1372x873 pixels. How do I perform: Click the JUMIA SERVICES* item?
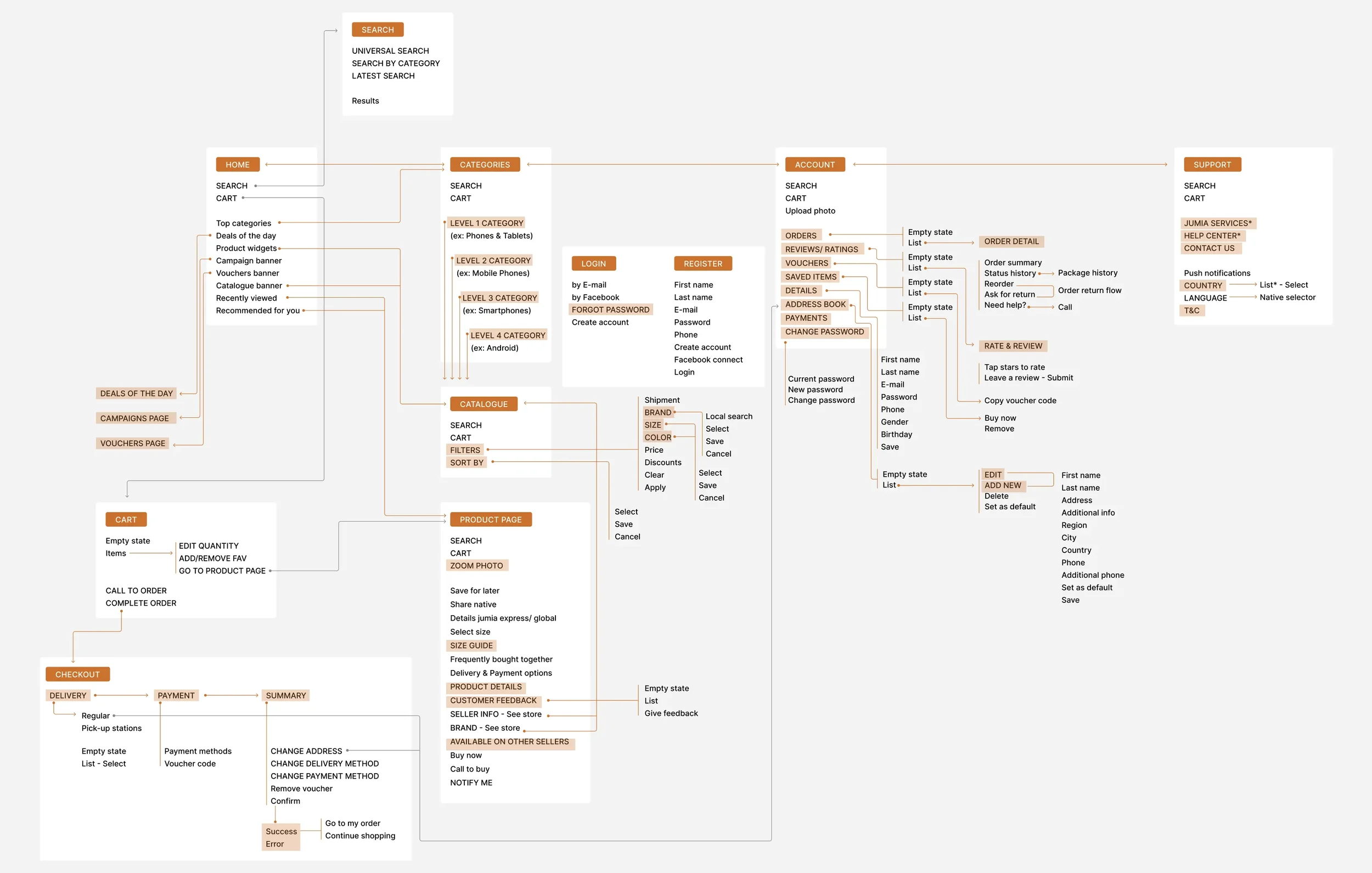(x=1217, y=223)
